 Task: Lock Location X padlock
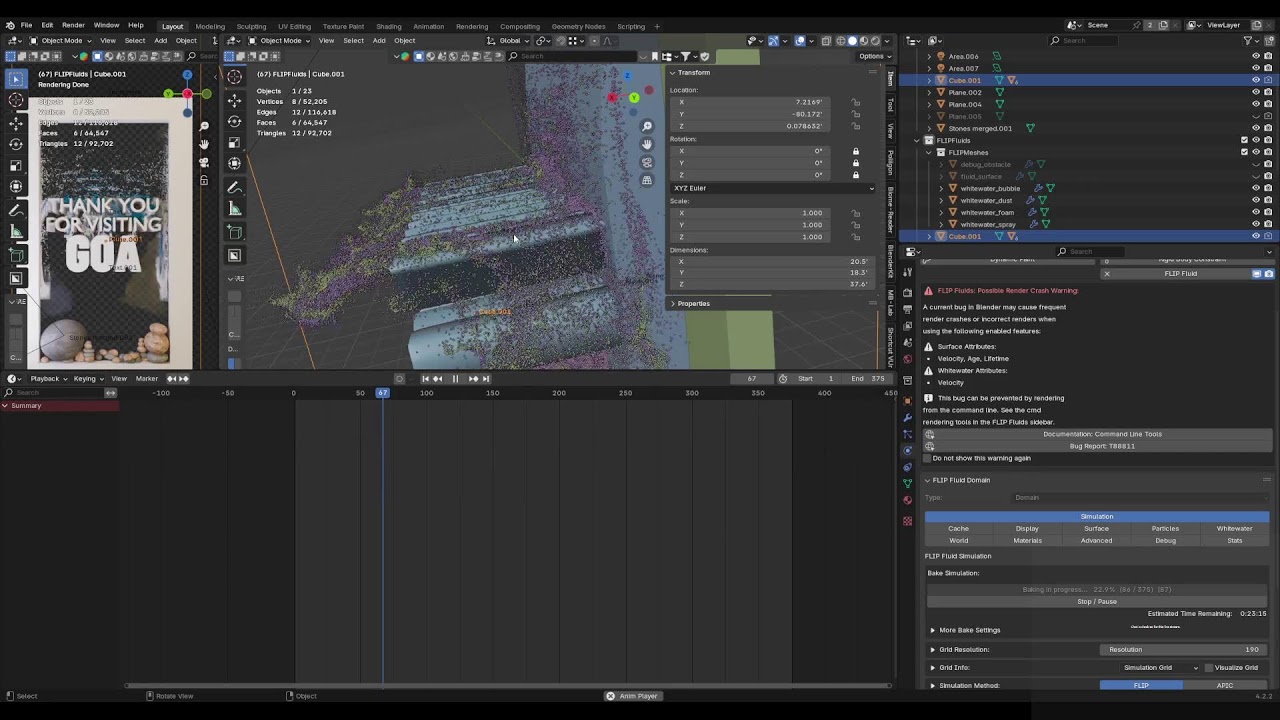click(x=855, y=102)
